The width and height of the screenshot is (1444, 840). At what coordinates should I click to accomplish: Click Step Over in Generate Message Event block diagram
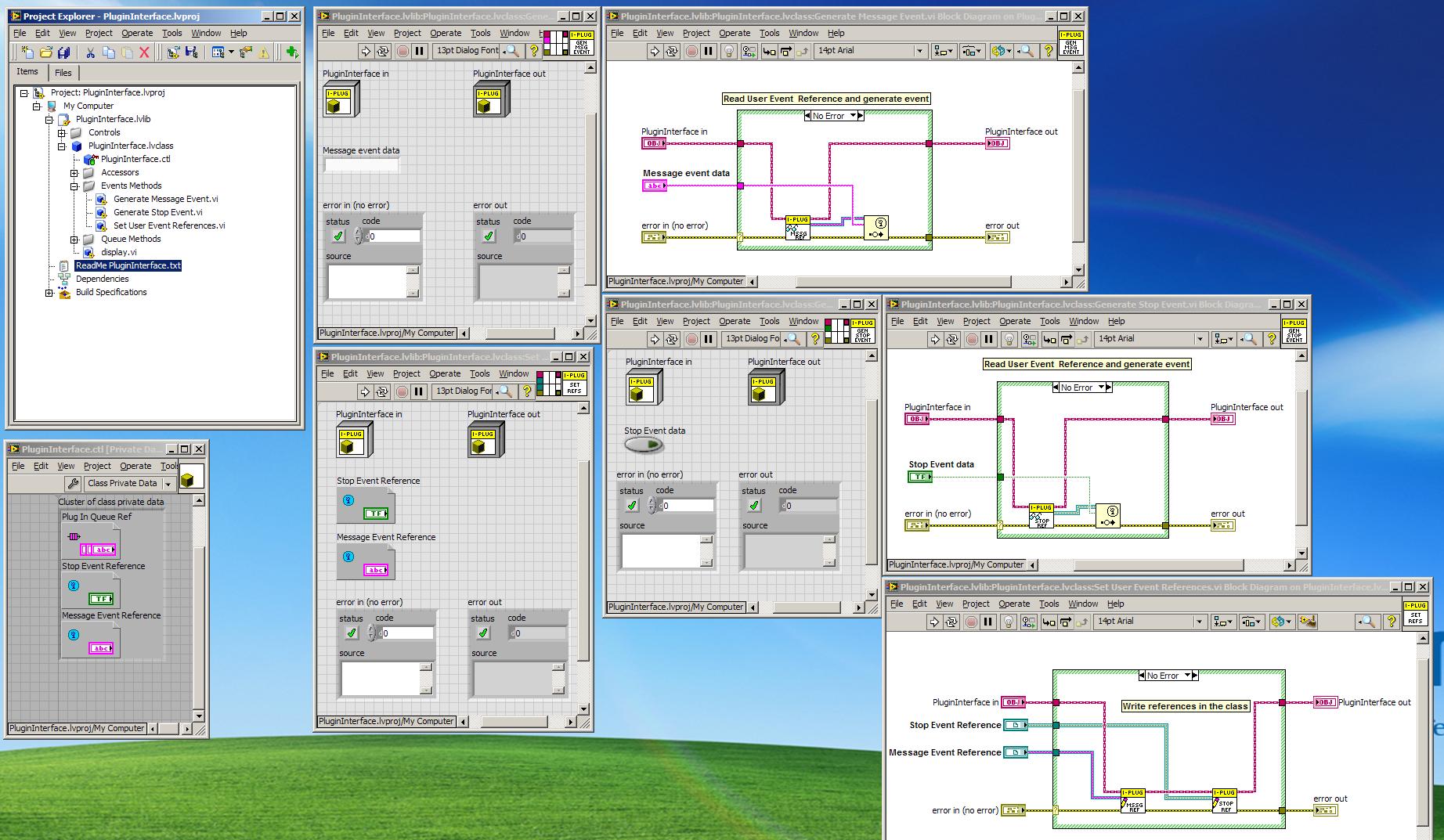coord(786,51)
